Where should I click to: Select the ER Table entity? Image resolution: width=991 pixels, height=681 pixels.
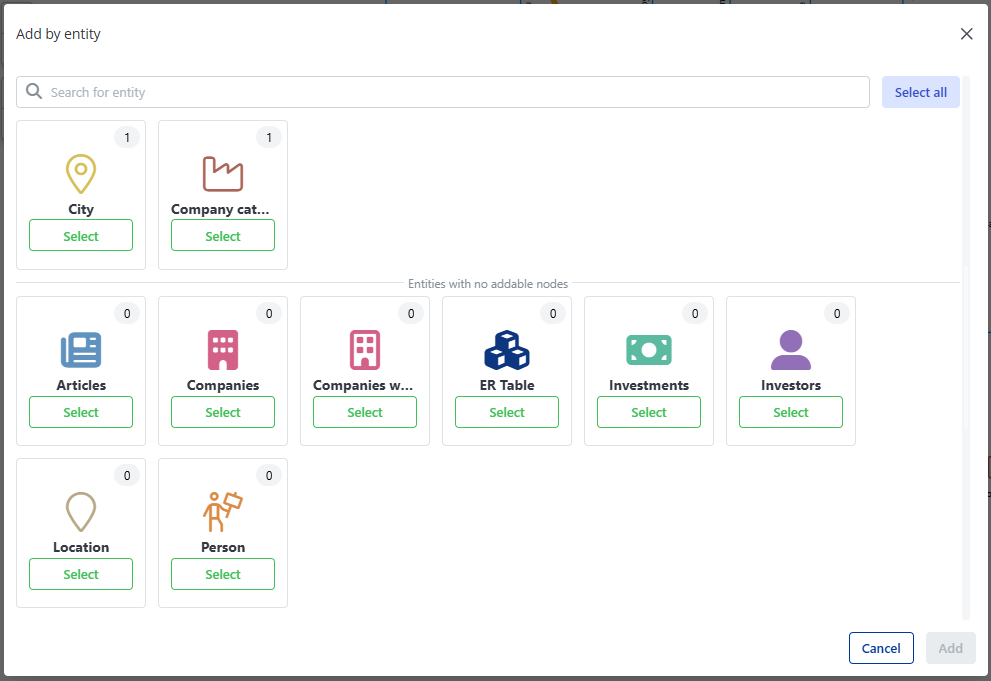coord(507,412)
